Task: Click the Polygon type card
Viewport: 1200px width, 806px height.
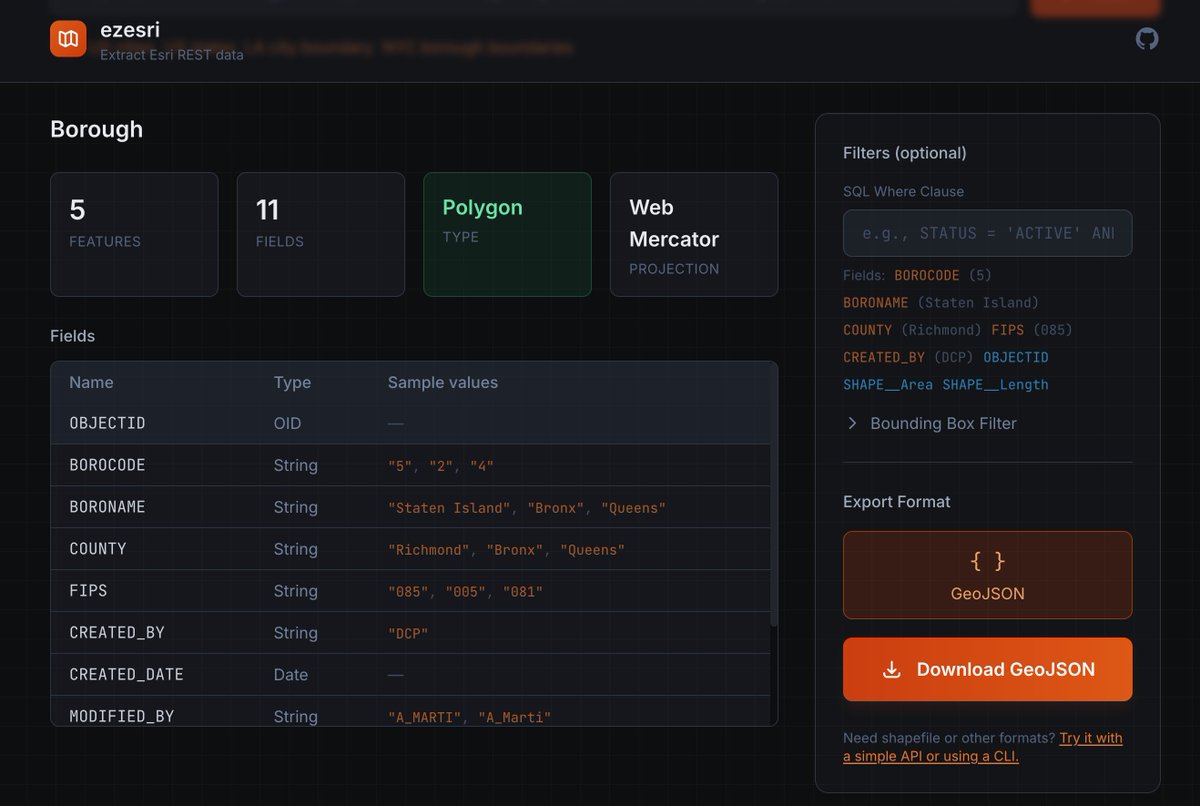Action: click(507, 234)
